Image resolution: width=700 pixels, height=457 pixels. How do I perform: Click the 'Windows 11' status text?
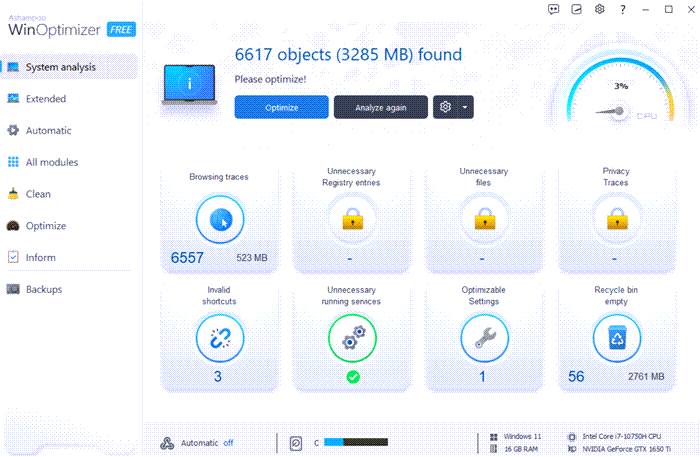tap(522, 436)
